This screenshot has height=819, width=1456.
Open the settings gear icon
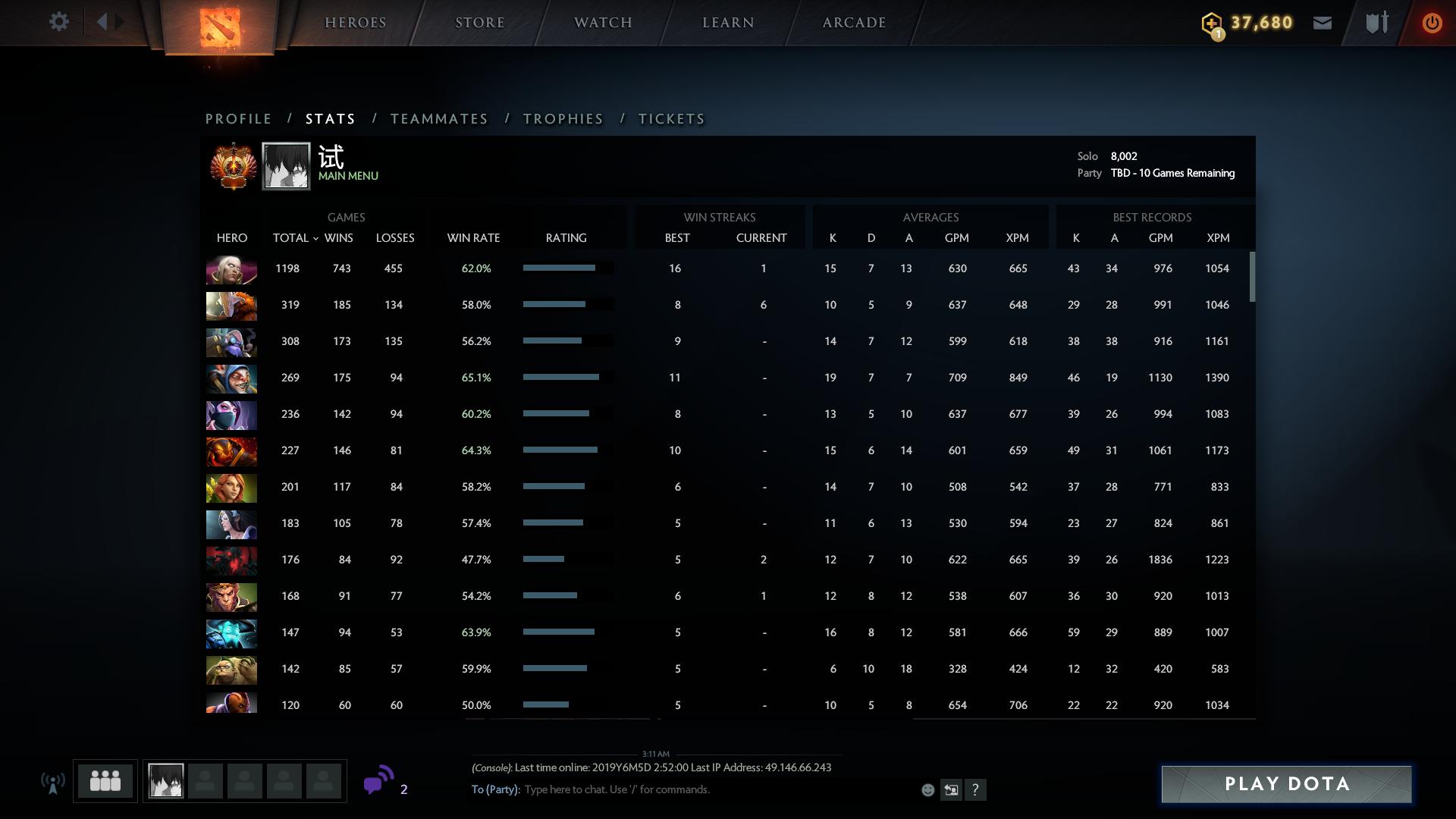click(x=59, y=22)
